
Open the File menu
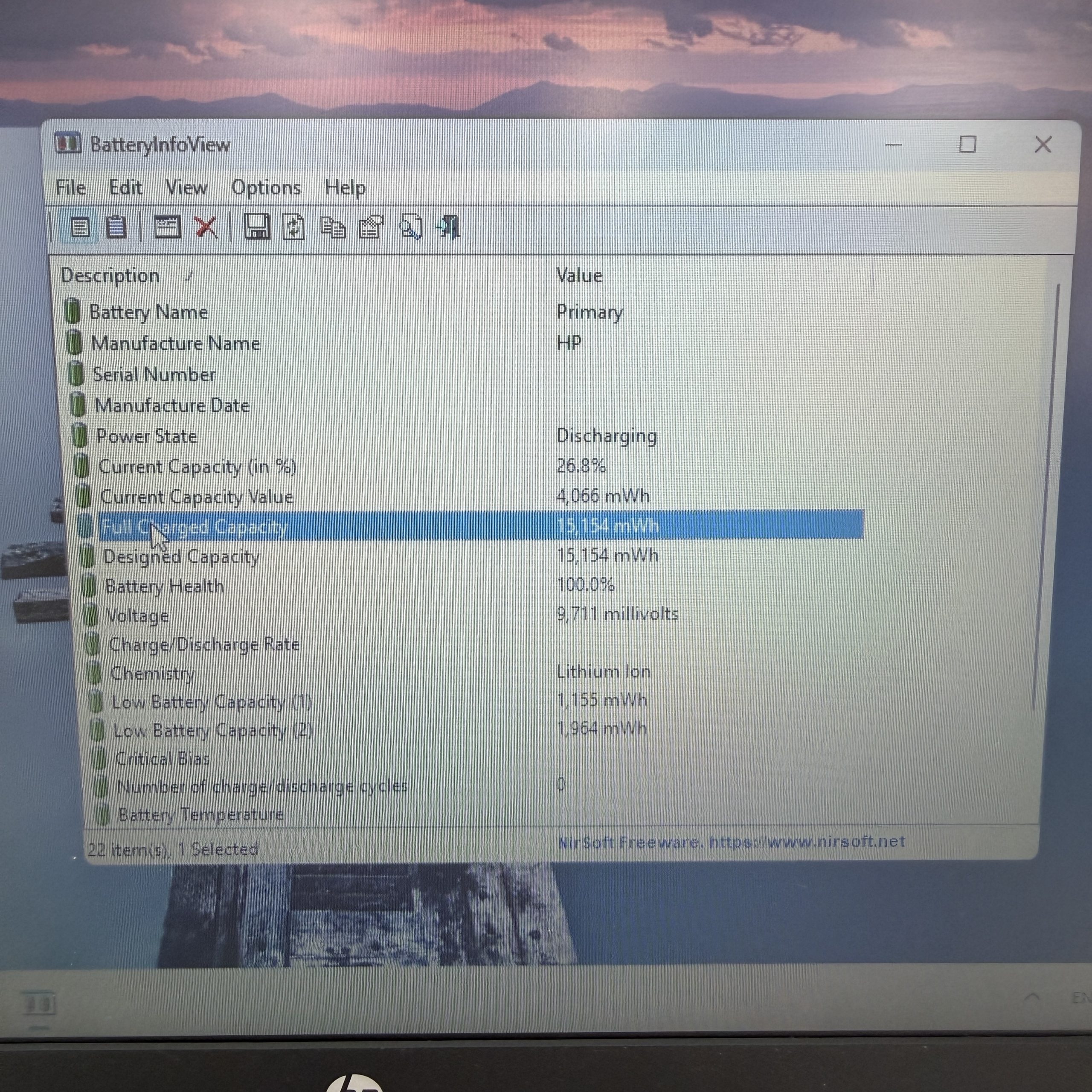[x=71, y=187]
